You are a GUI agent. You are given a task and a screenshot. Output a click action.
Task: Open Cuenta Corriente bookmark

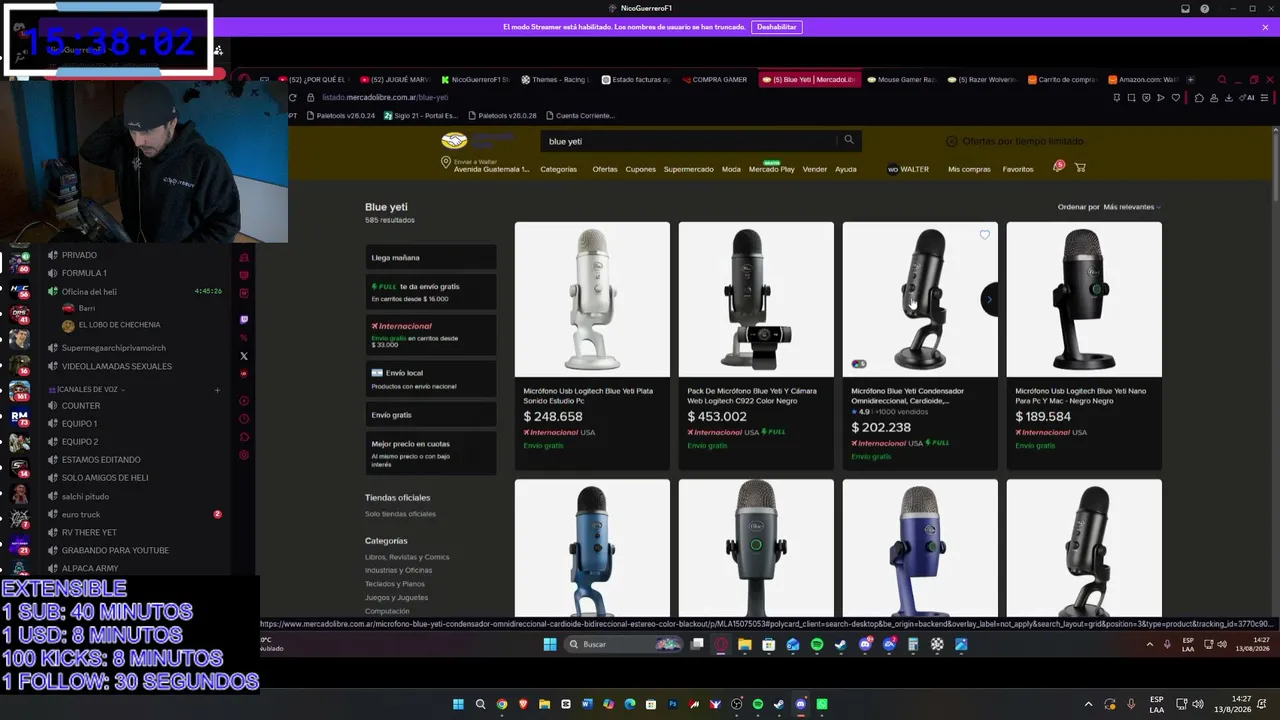[x=580, y=115]
